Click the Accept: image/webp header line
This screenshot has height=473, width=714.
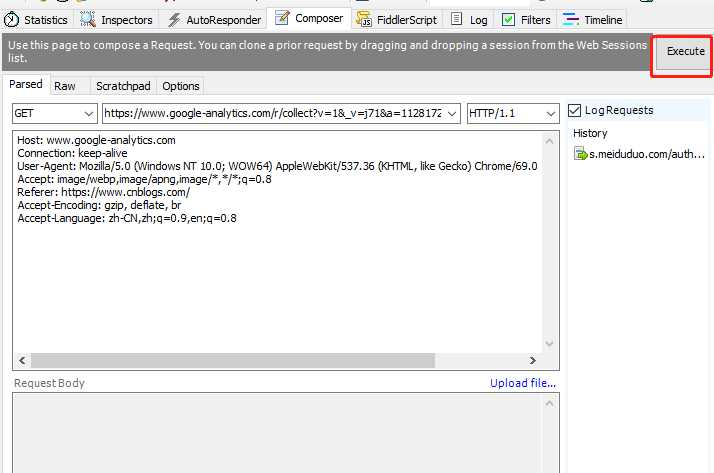coord(144,179)
